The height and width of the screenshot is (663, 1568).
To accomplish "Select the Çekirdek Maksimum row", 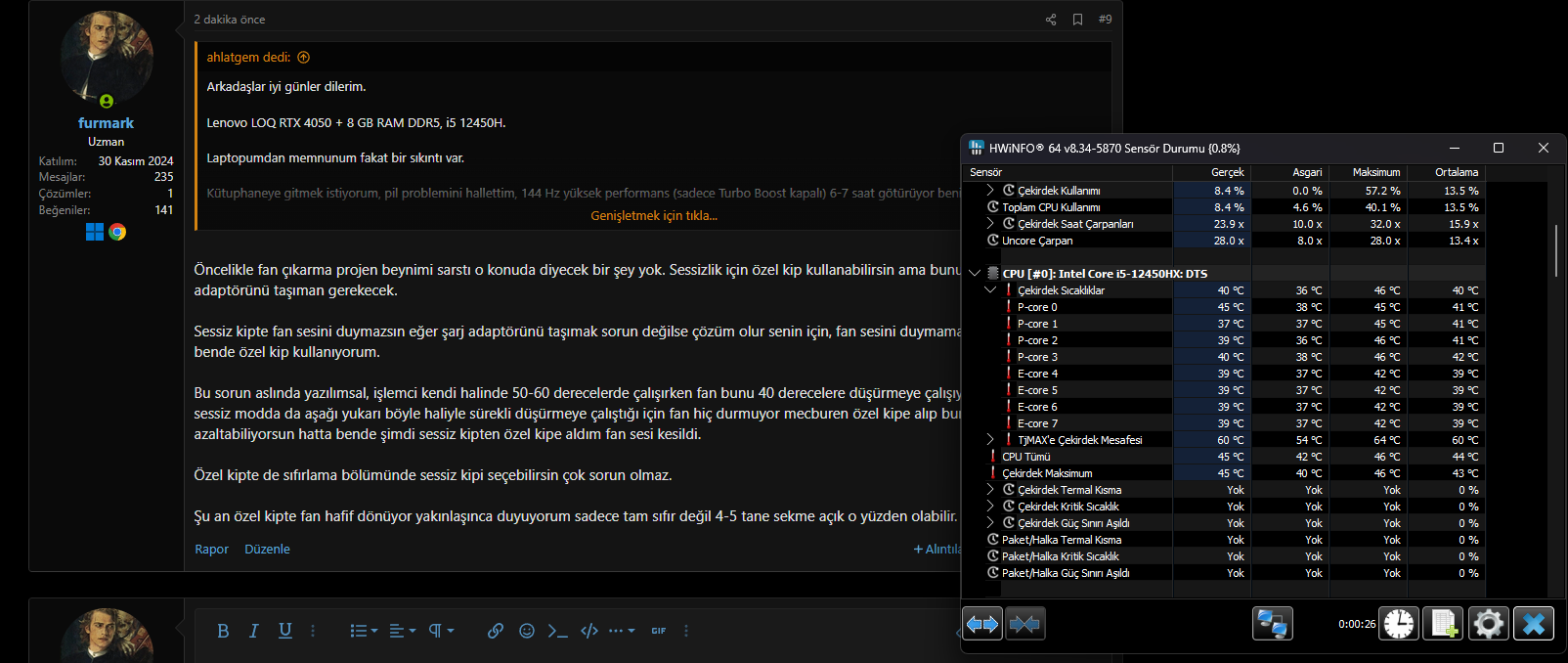I will [1224, 473].
